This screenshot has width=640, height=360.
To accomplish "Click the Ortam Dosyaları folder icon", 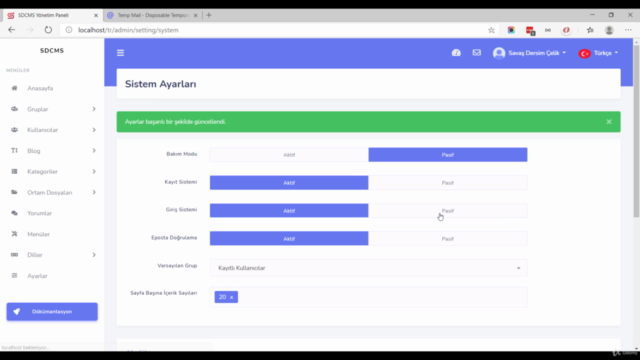I will pyautogui.click(x=14, y=192).
